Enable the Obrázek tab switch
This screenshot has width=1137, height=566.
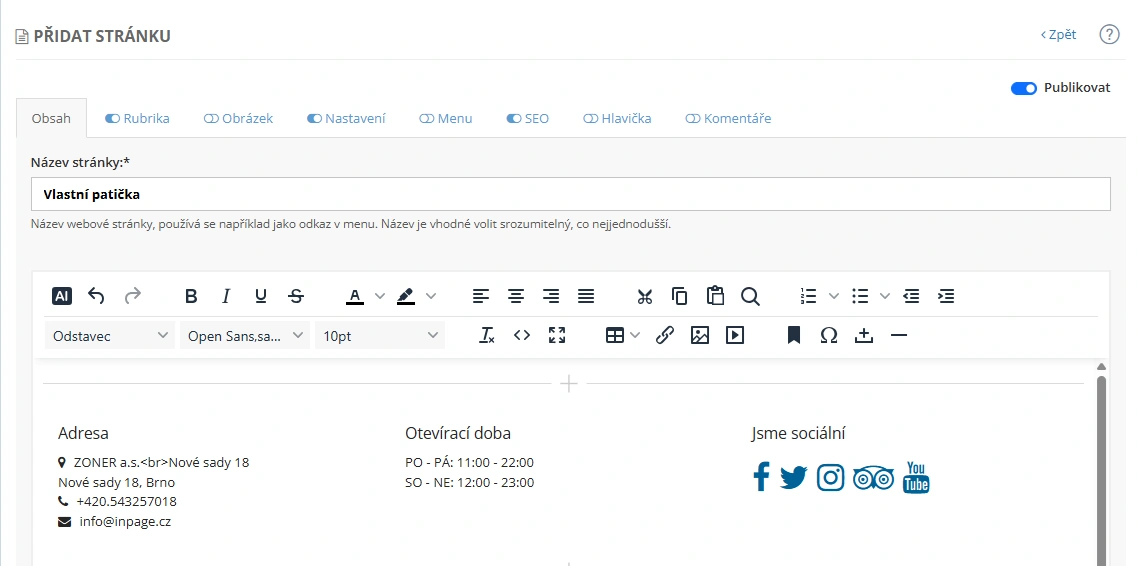[x=210, y=118]
